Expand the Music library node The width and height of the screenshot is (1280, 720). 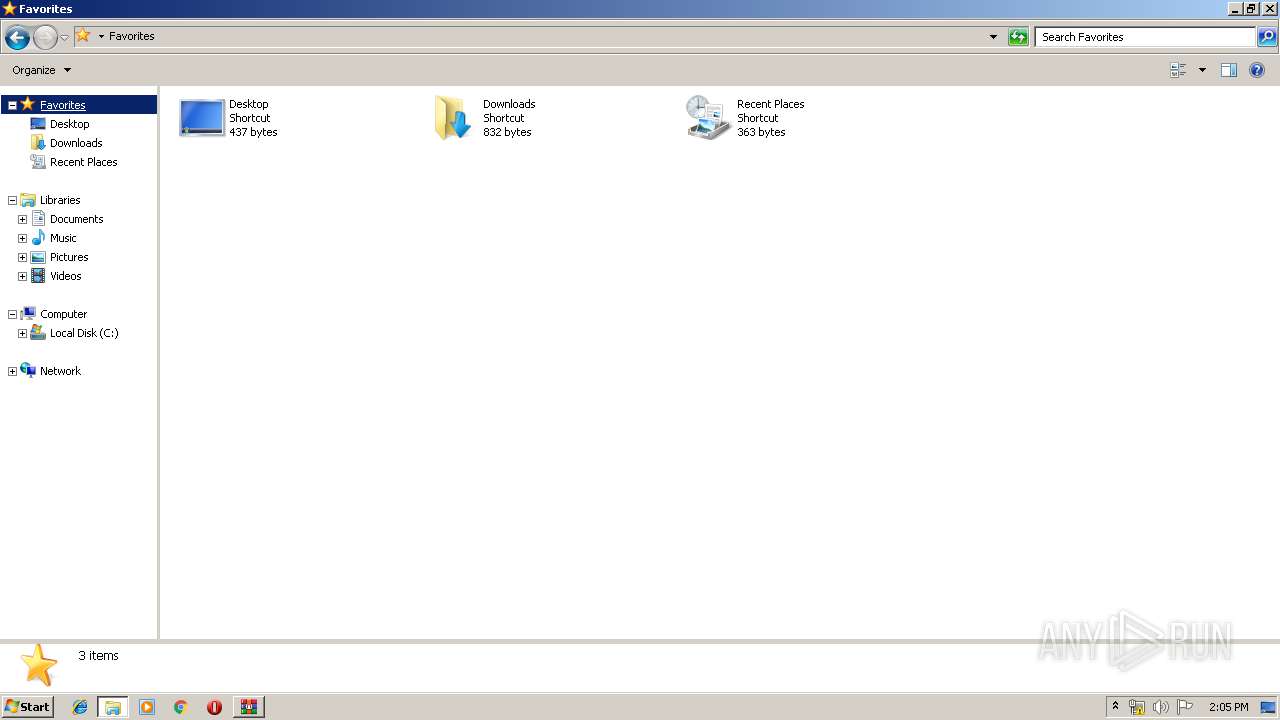22,238
